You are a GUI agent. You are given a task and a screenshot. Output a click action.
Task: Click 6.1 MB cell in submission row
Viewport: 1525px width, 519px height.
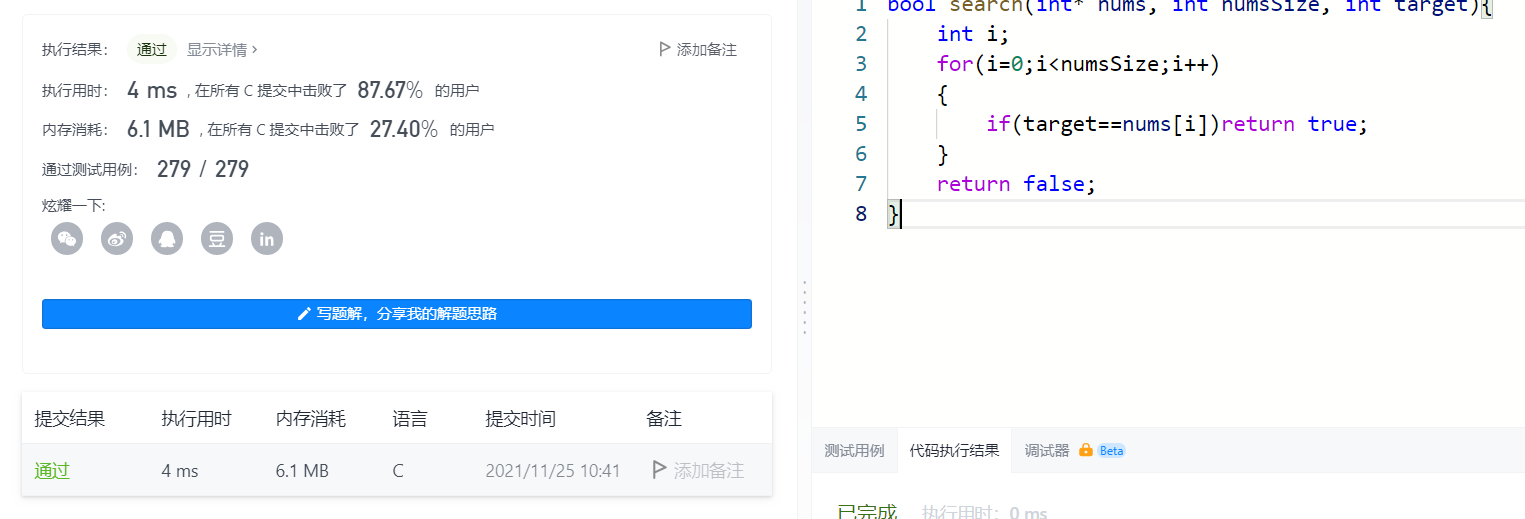pos(302,471)
